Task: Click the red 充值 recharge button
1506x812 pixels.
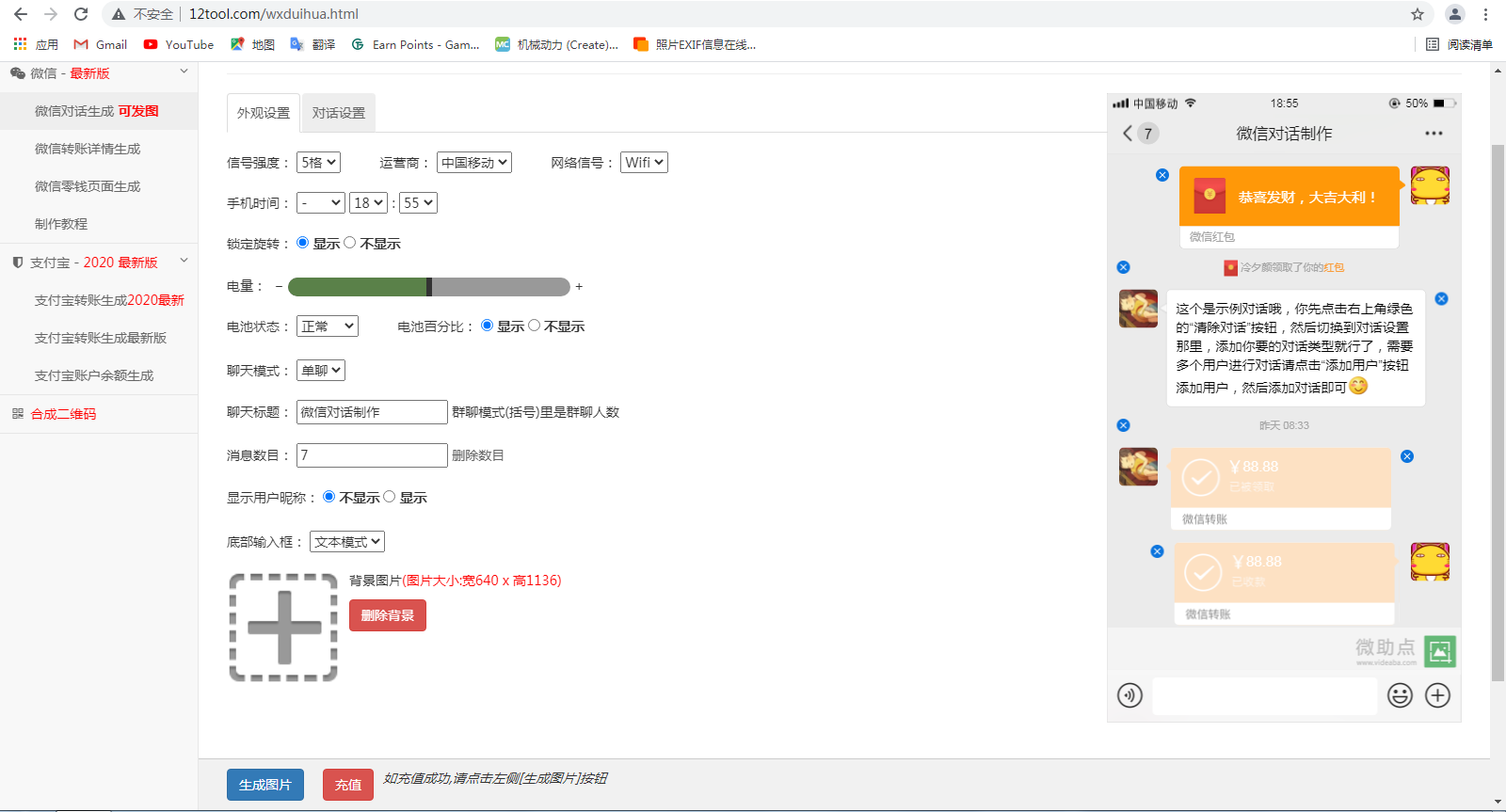Action: pyautogui.click(x=348, y=785)
